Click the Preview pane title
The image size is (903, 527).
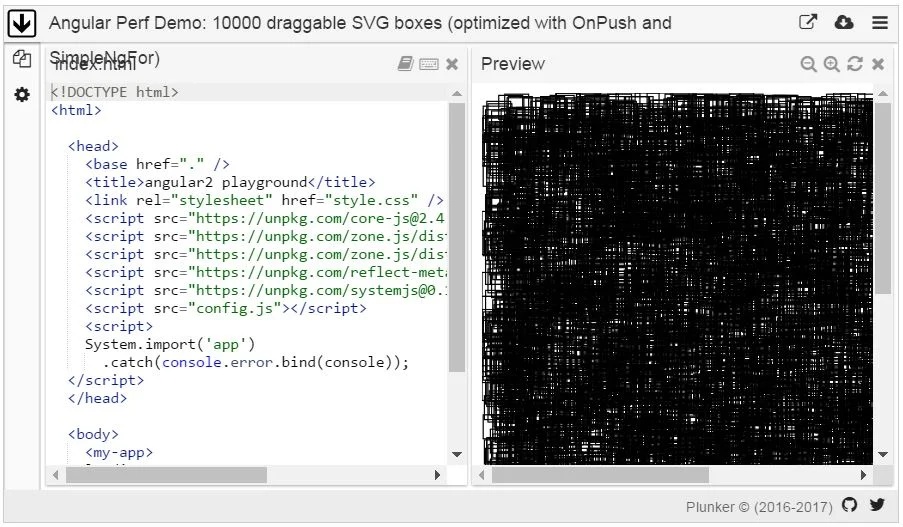tap(513, 64)
